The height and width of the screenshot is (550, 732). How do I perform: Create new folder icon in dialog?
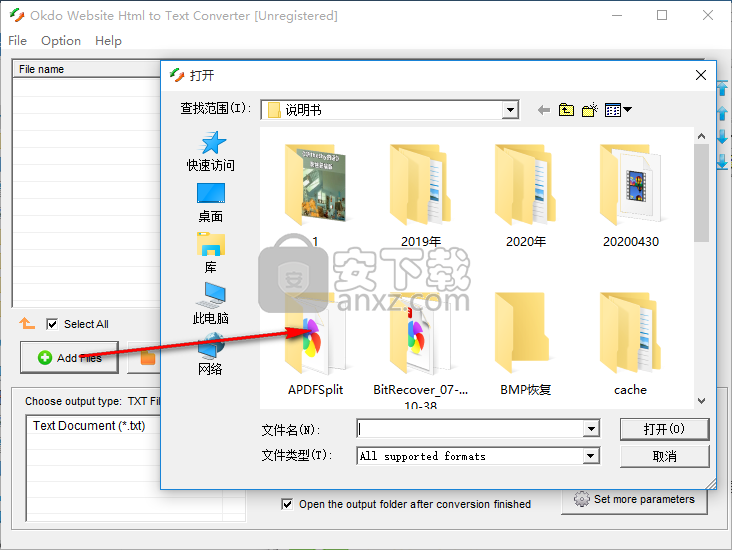coord(590,110)
